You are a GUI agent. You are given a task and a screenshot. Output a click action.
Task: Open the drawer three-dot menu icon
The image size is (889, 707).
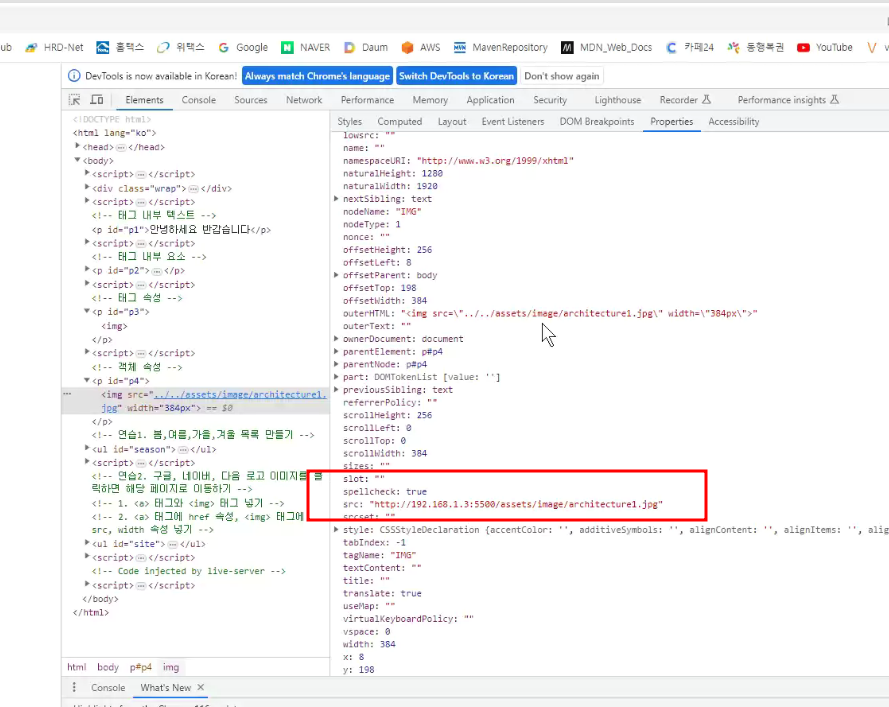click(x=74, y=687)
